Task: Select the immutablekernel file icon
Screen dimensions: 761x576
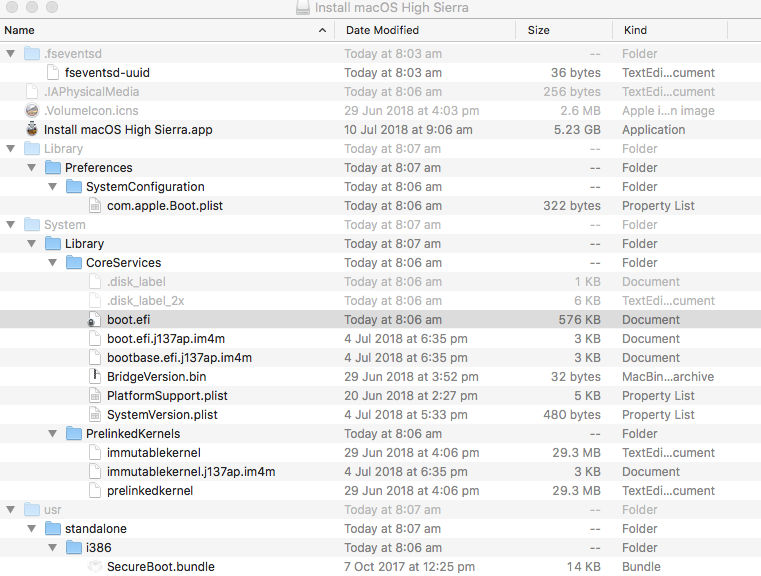Action: [x=95, y=453]
